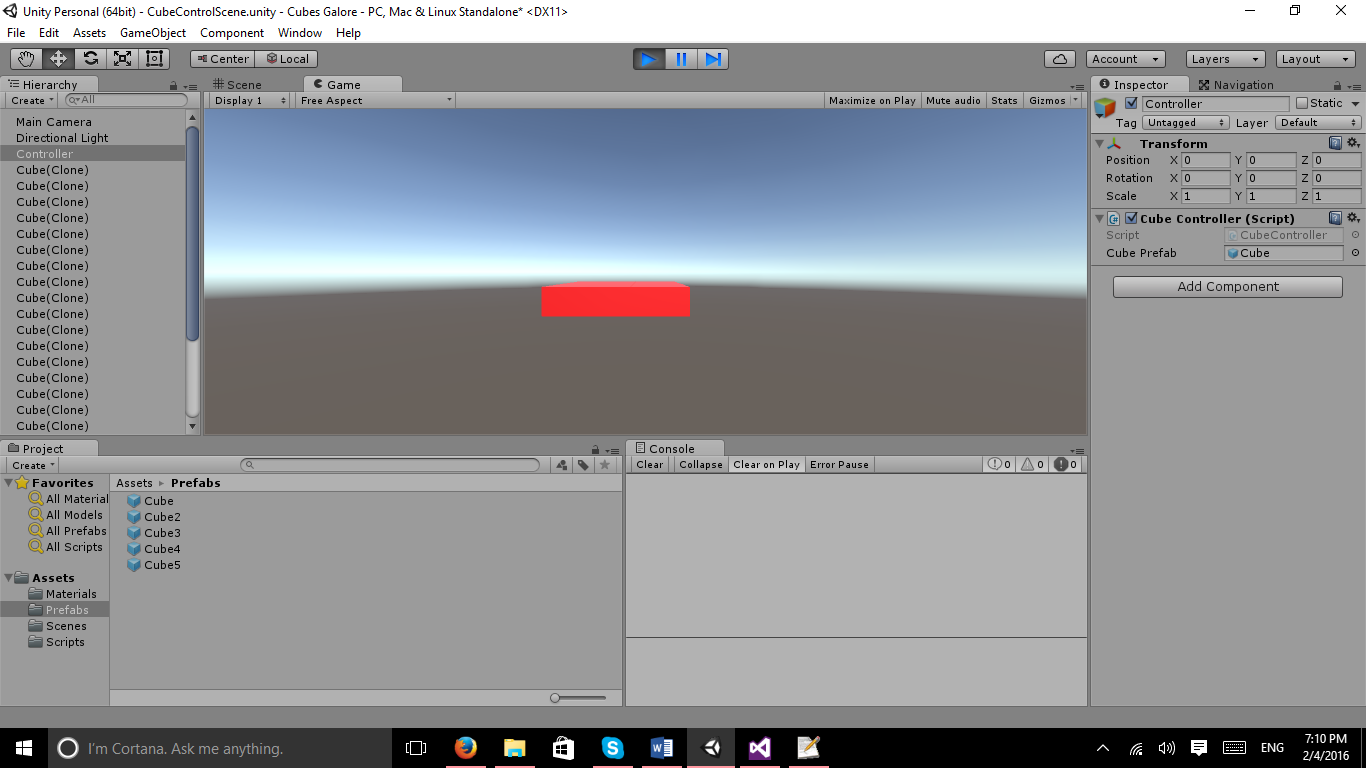
Task: Open Transform gear settings menu
Action: pos(1353,143)
